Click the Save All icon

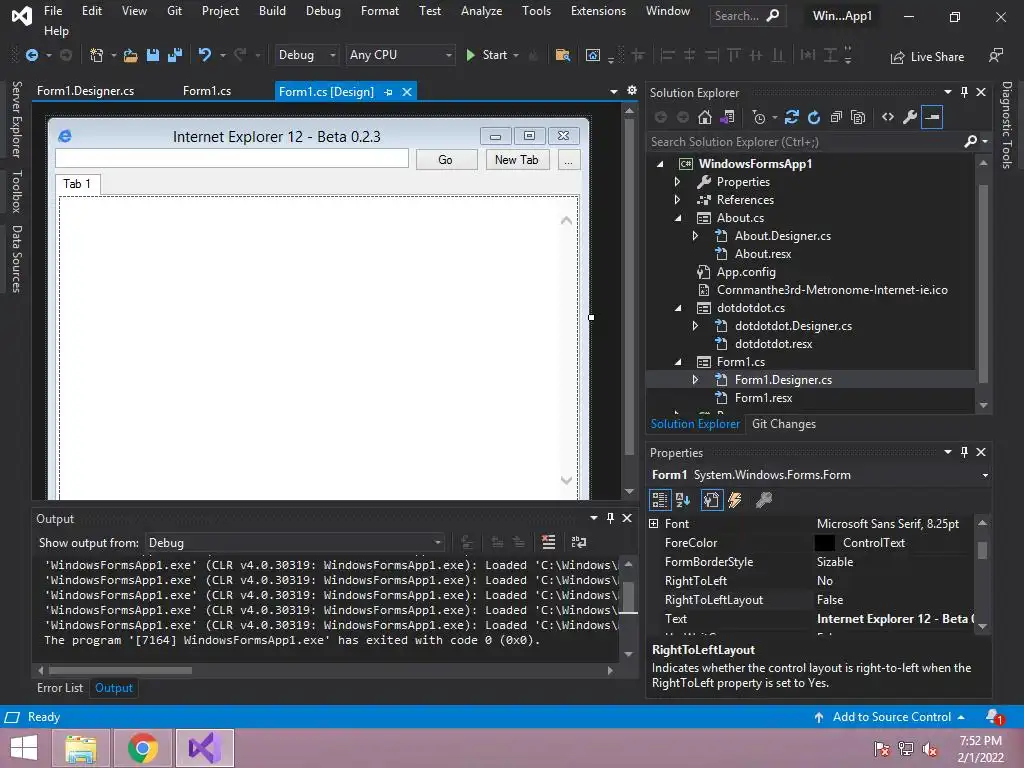175,56
